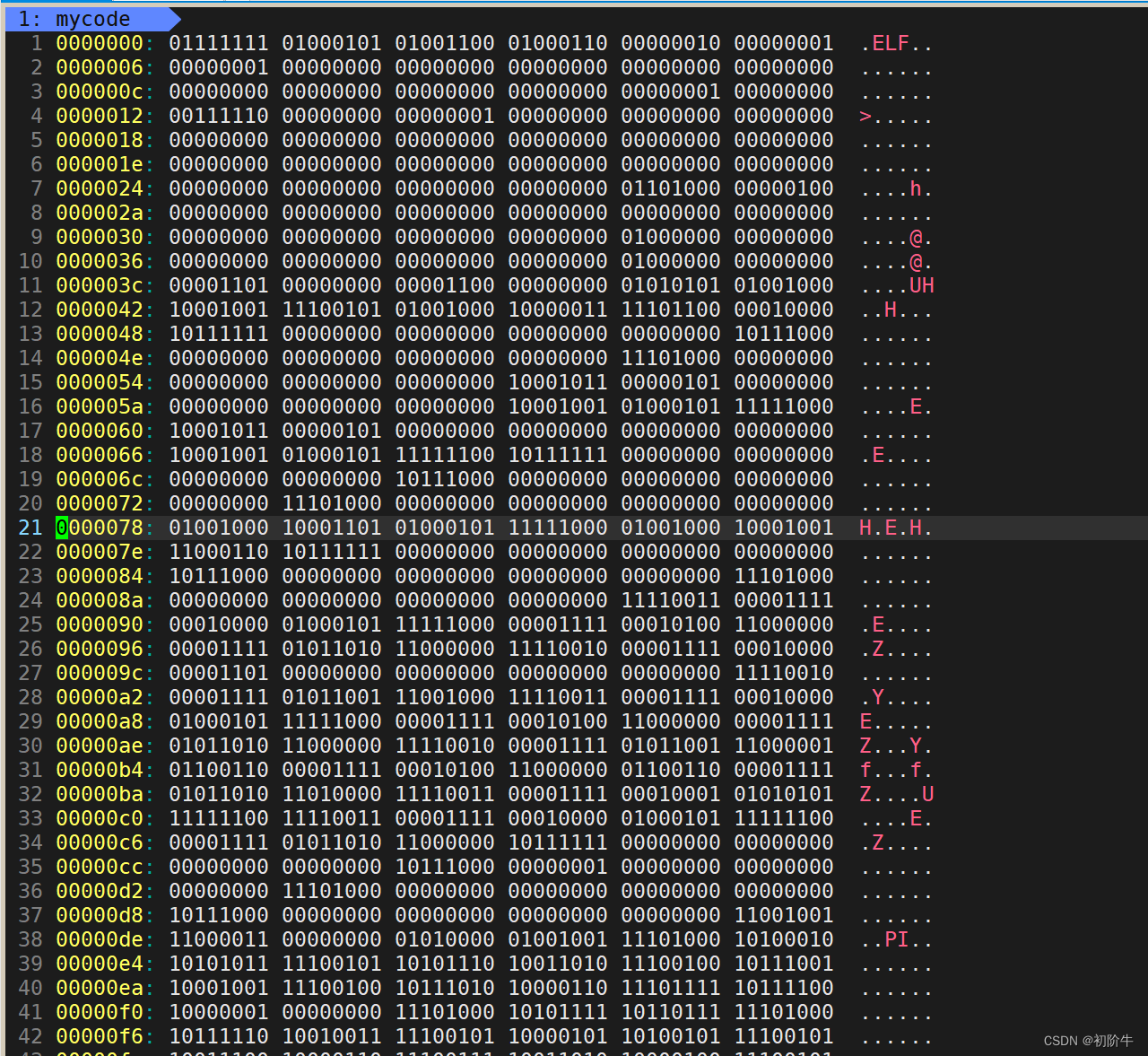Select the "..H..." ASCII text
Viewport: 1148px width, 1056px height.
[896, 310]
